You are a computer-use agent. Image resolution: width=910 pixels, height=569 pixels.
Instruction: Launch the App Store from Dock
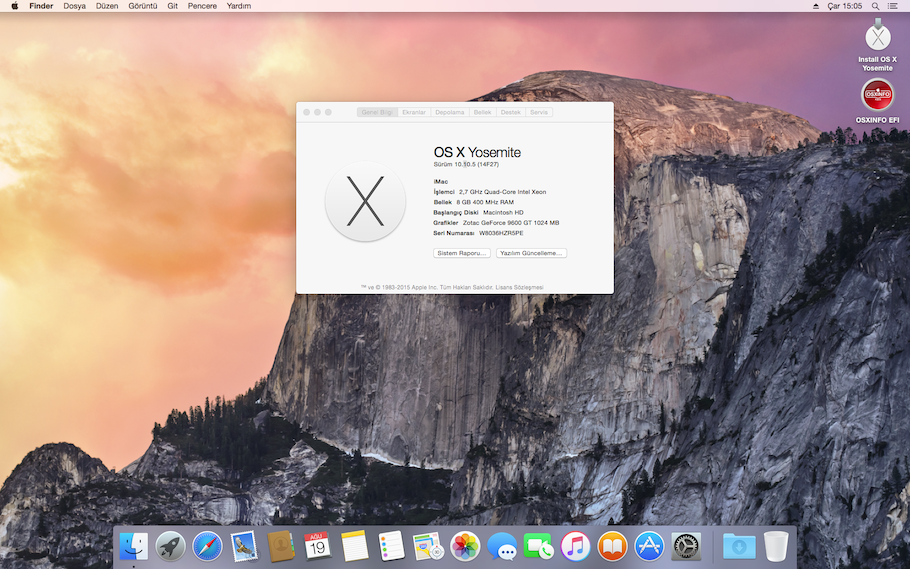tap(649, 546)
